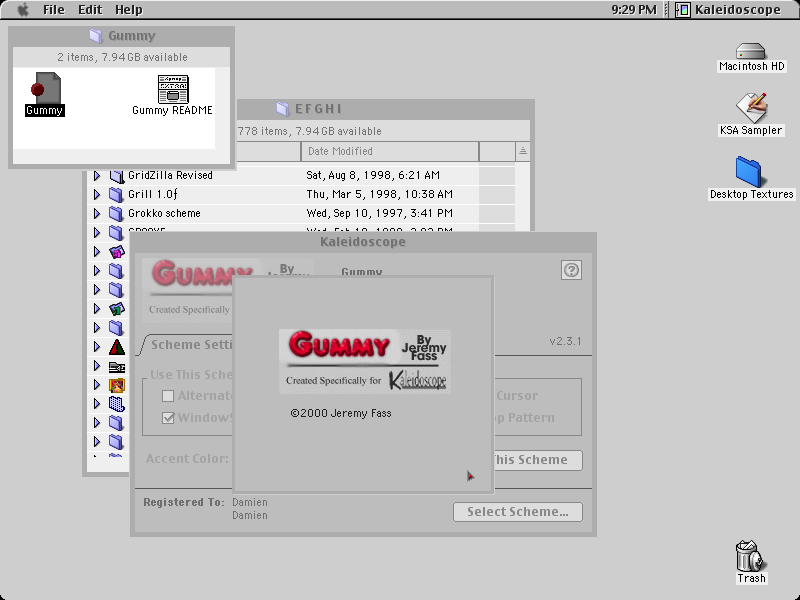Select the green folder icon in EFGHI list

(x=117, y=309)
